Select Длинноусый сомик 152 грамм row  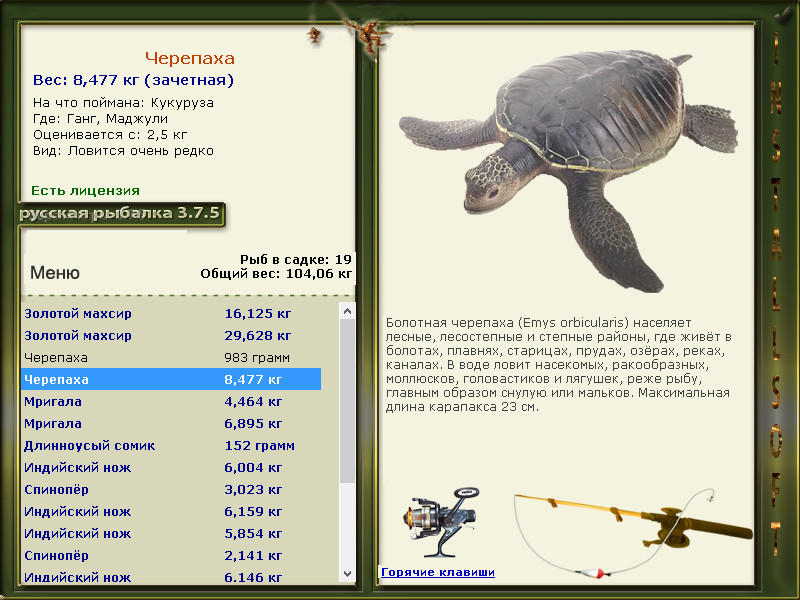pos(171,445)
